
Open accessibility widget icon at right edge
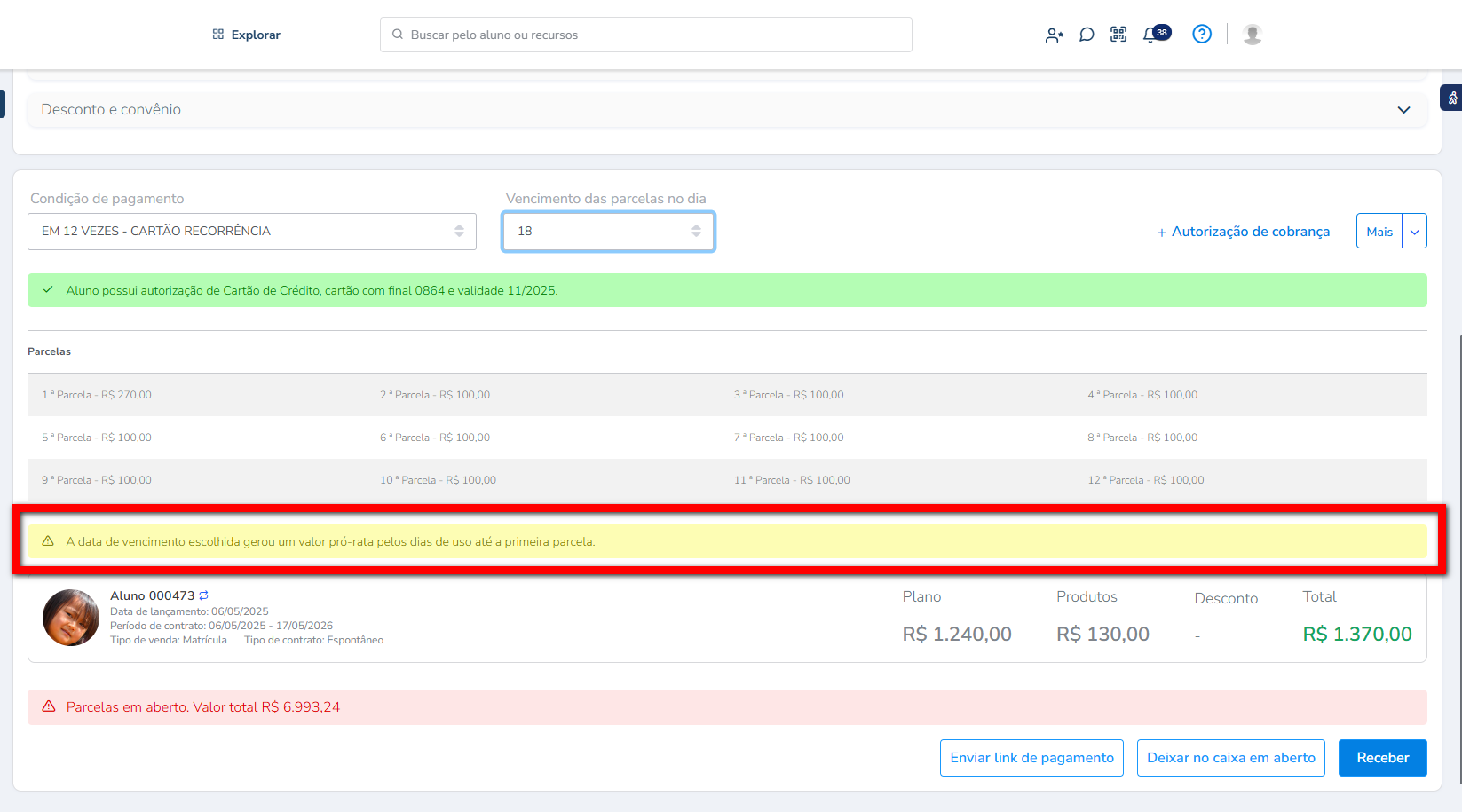1451,98
